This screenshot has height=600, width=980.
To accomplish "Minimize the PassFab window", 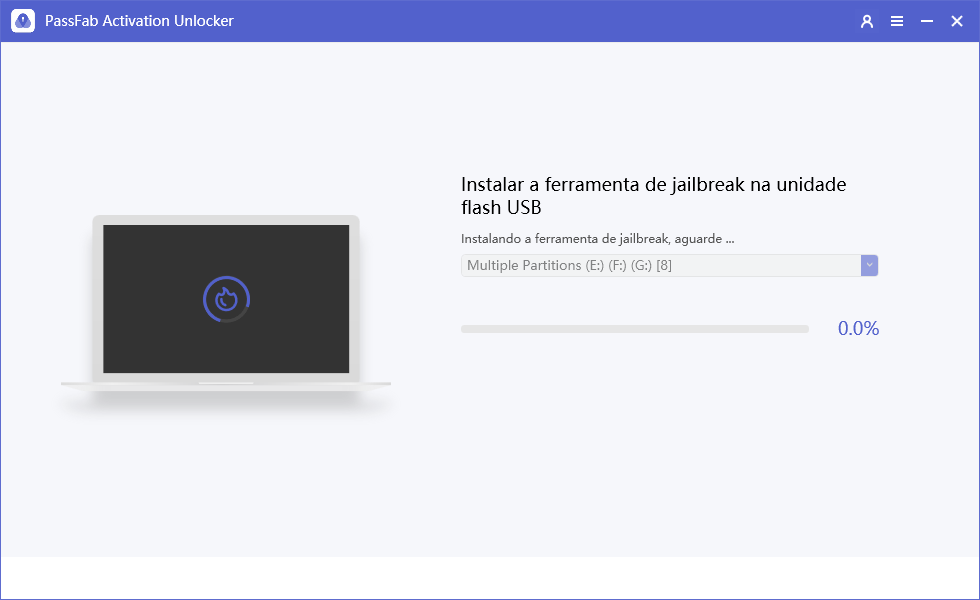I will coord(926,20).
